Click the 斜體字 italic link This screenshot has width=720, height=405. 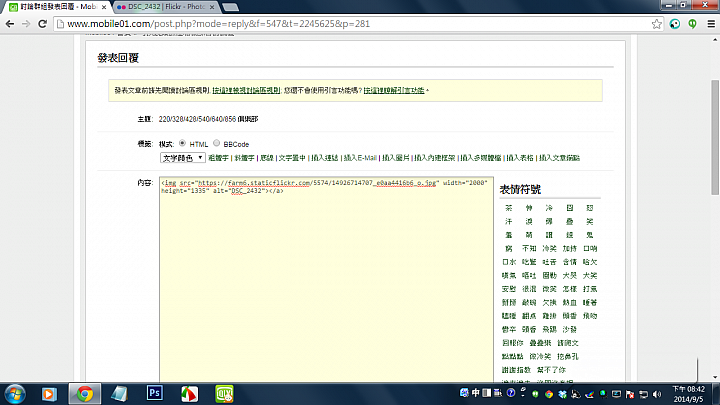244,158
